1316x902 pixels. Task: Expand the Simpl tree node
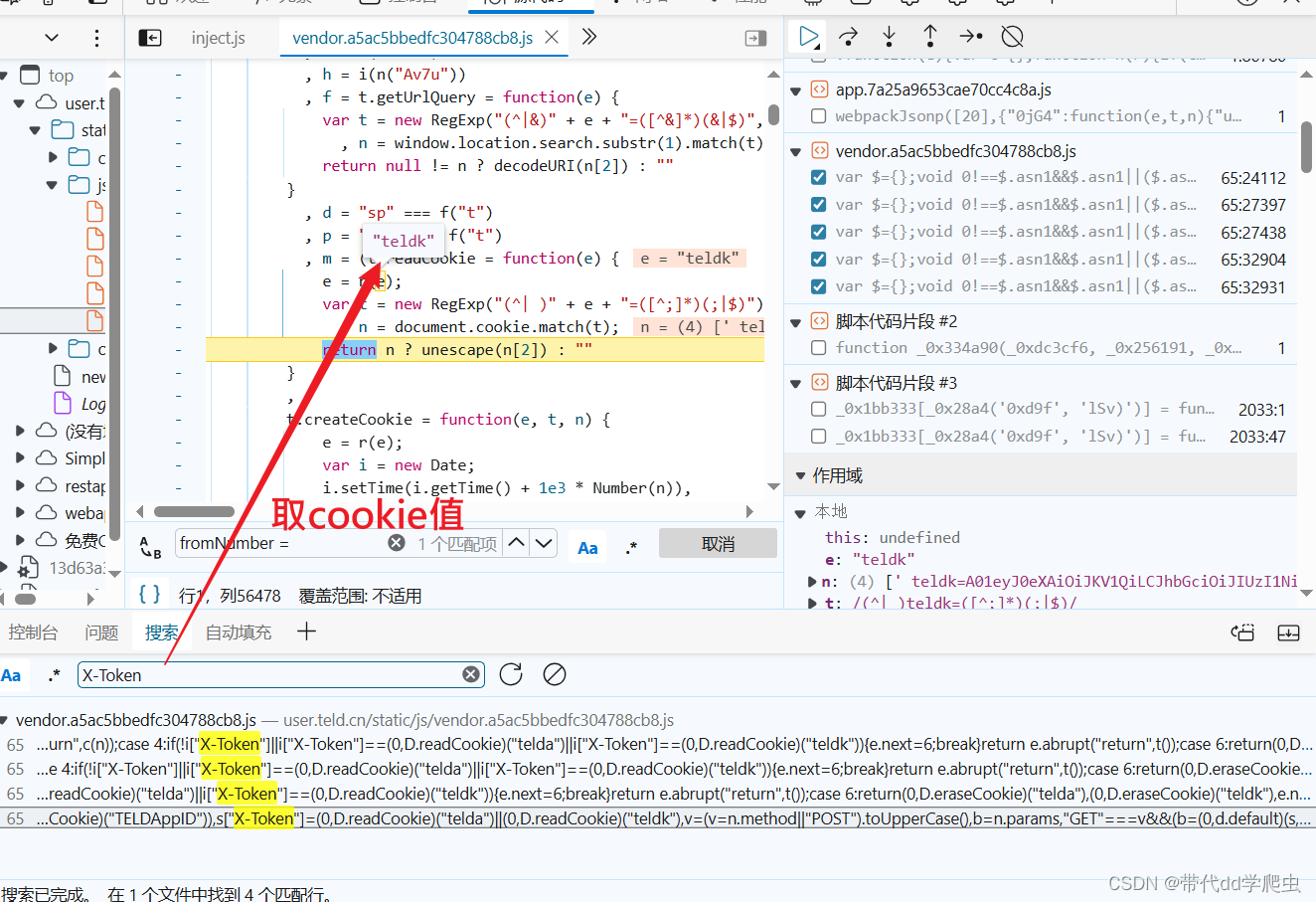pos(20,458)
